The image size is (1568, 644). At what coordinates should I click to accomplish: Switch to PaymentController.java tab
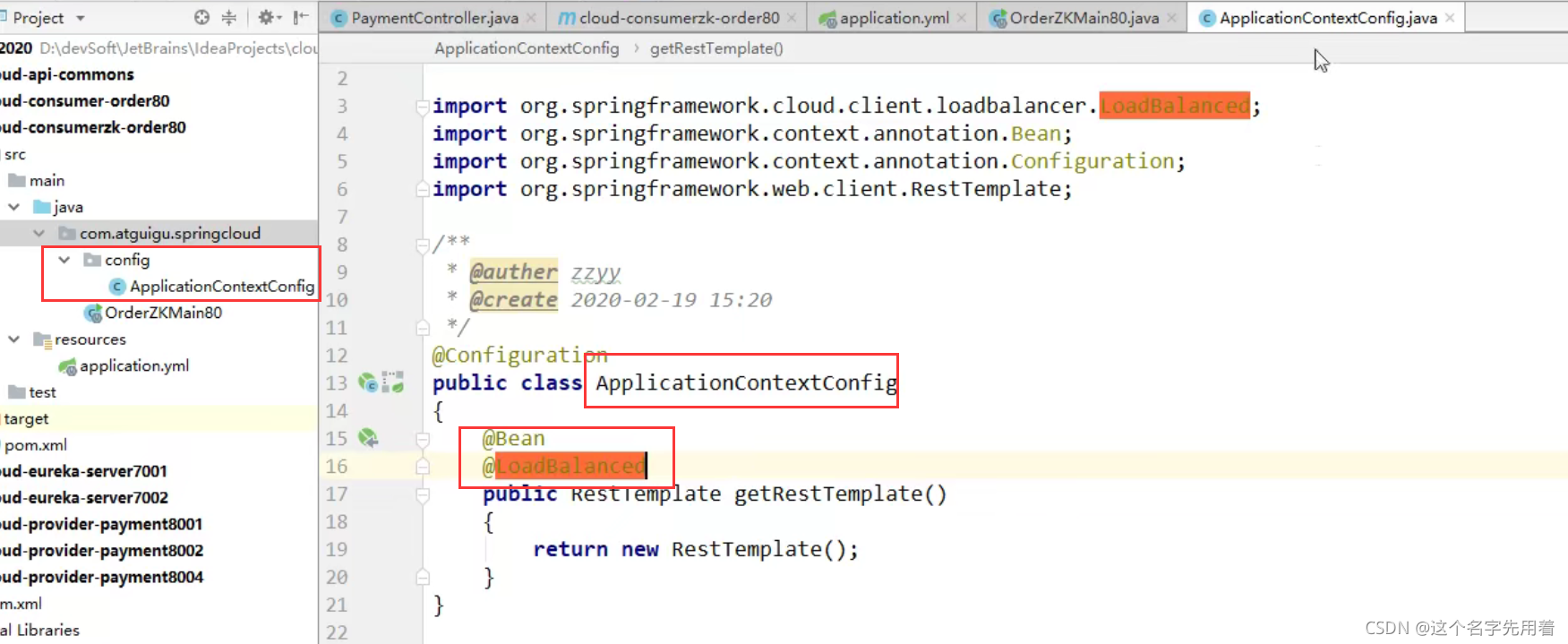click(x=434, y=18)
